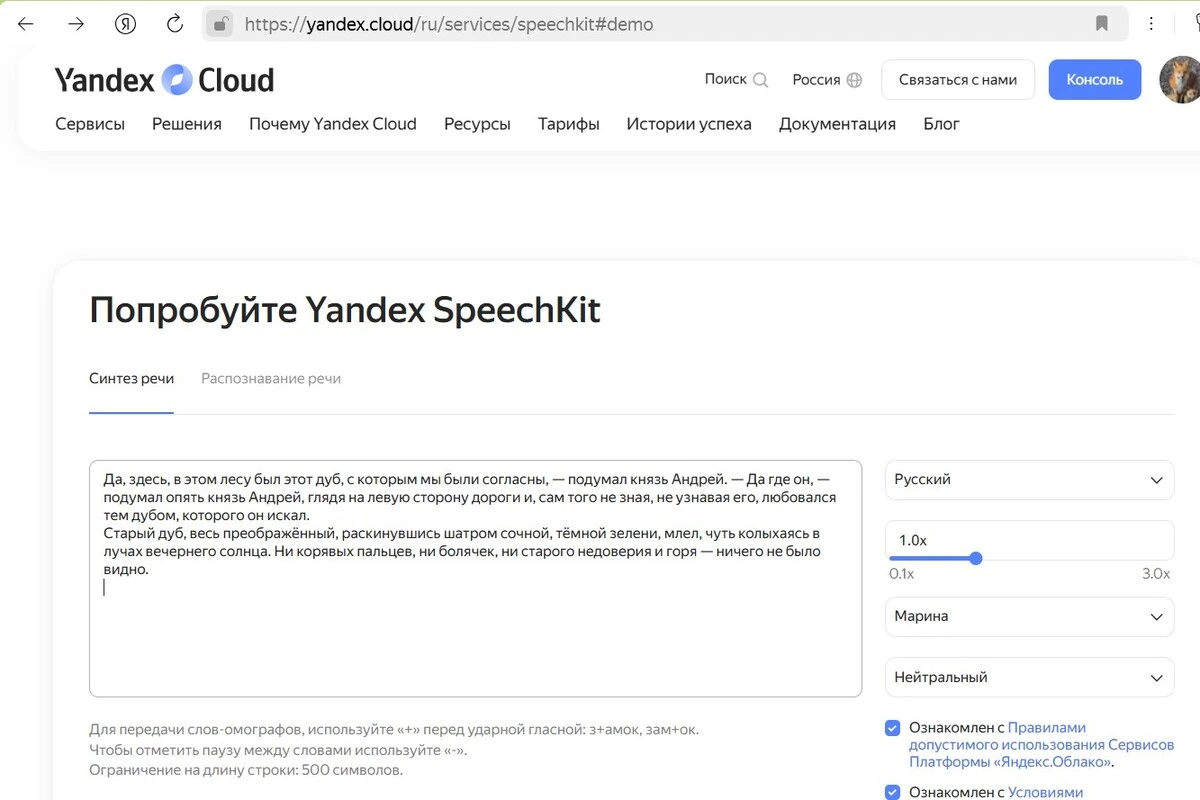Open the user profile avatar
This screenshot has width=1200, height=800.
coord(1180,80)
